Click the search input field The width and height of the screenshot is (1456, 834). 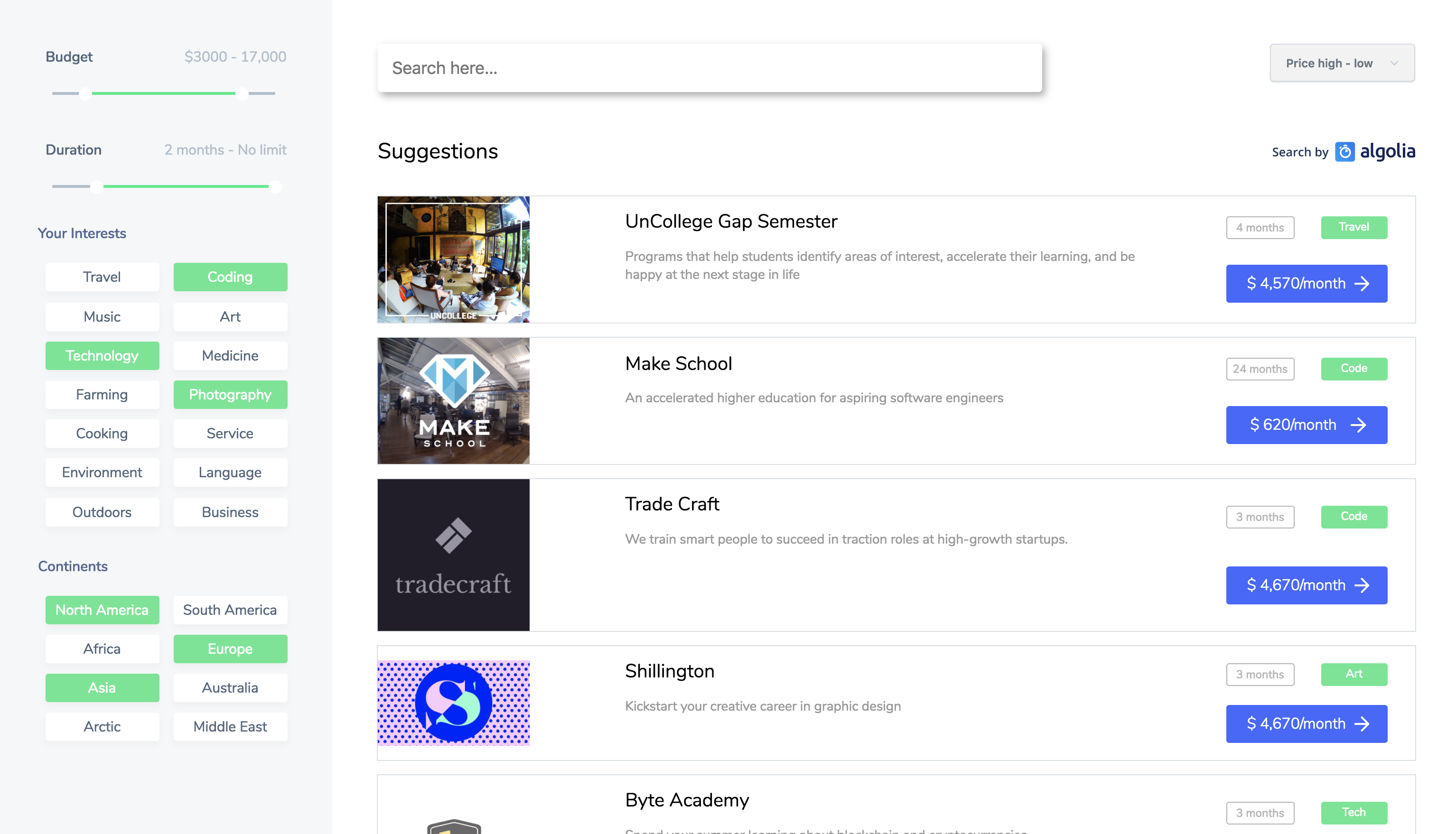click(710, 67)
